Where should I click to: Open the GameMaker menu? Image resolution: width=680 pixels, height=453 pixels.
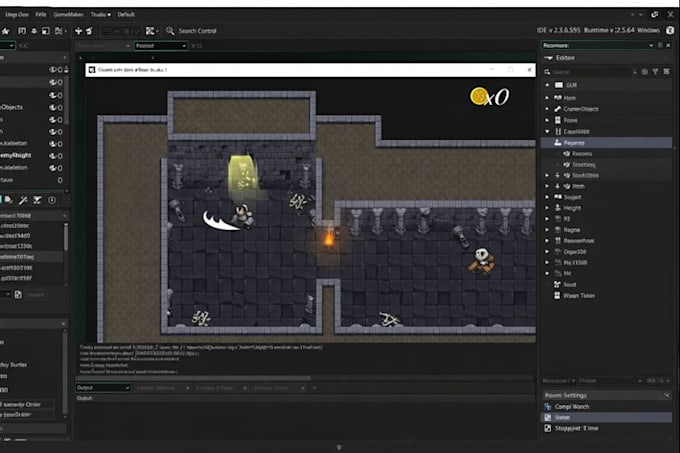68,15
